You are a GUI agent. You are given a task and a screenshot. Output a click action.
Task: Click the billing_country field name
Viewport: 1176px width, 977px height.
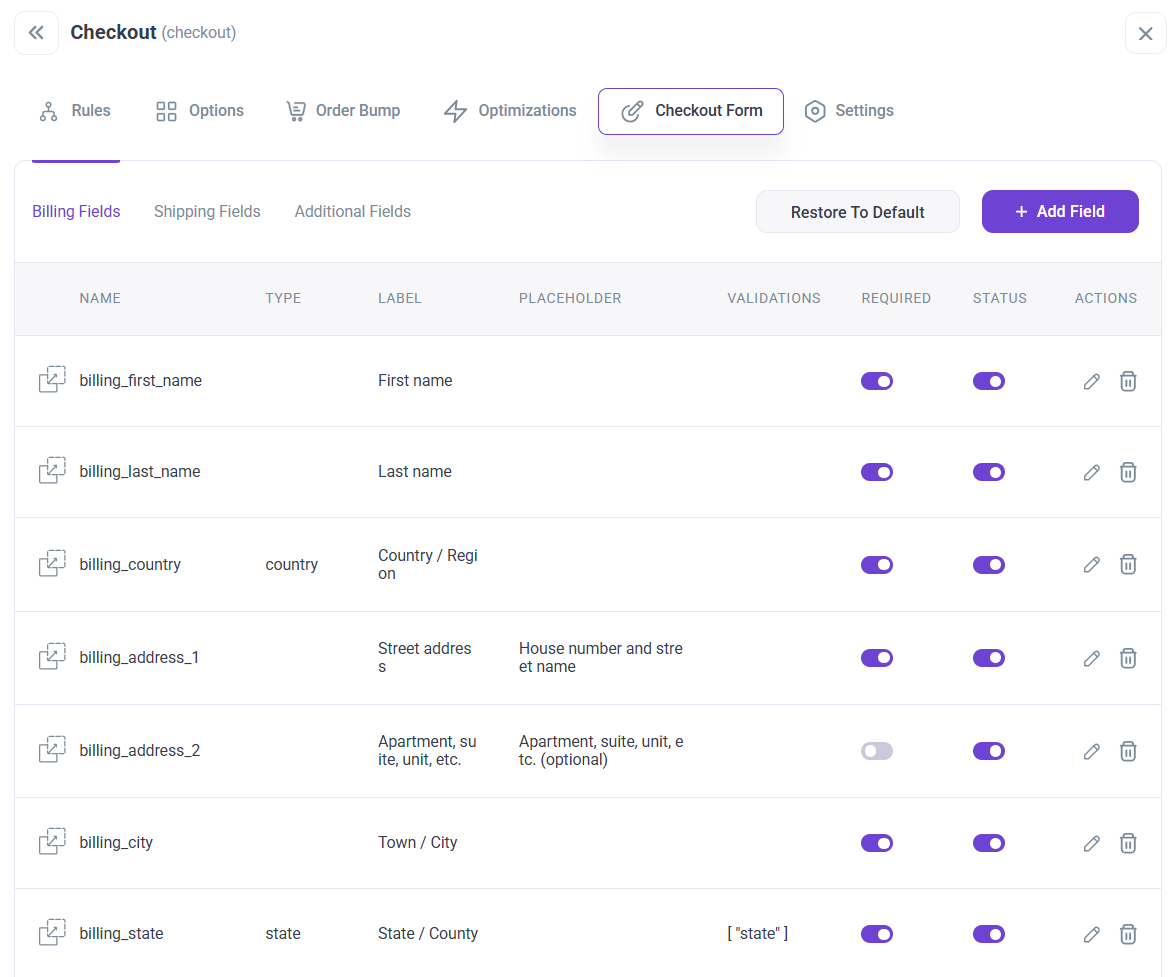(x=130, y=565)
